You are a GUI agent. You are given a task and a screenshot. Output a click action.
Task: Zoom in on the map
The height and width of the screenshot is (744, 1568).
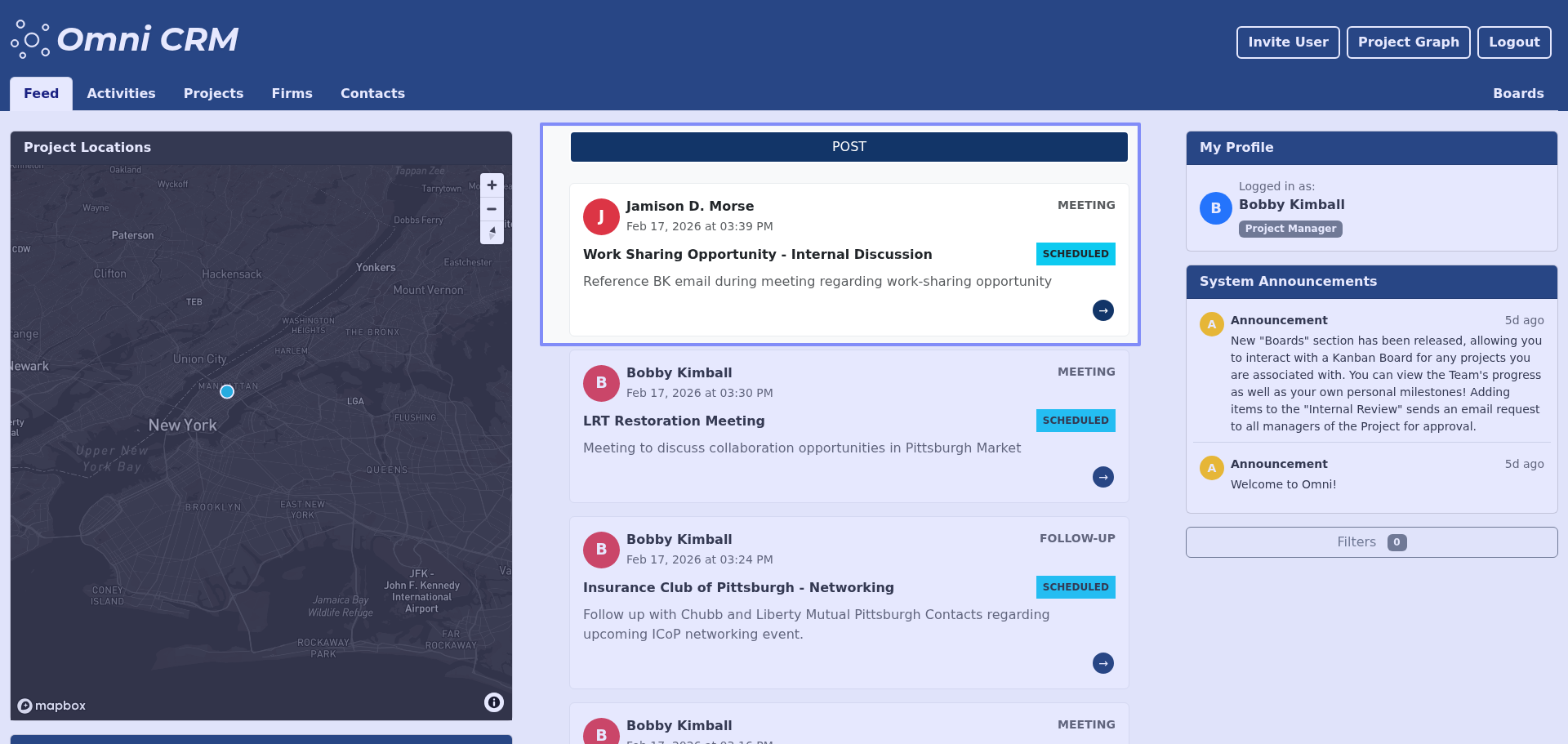pyautogui.click(x=492, y=185)
